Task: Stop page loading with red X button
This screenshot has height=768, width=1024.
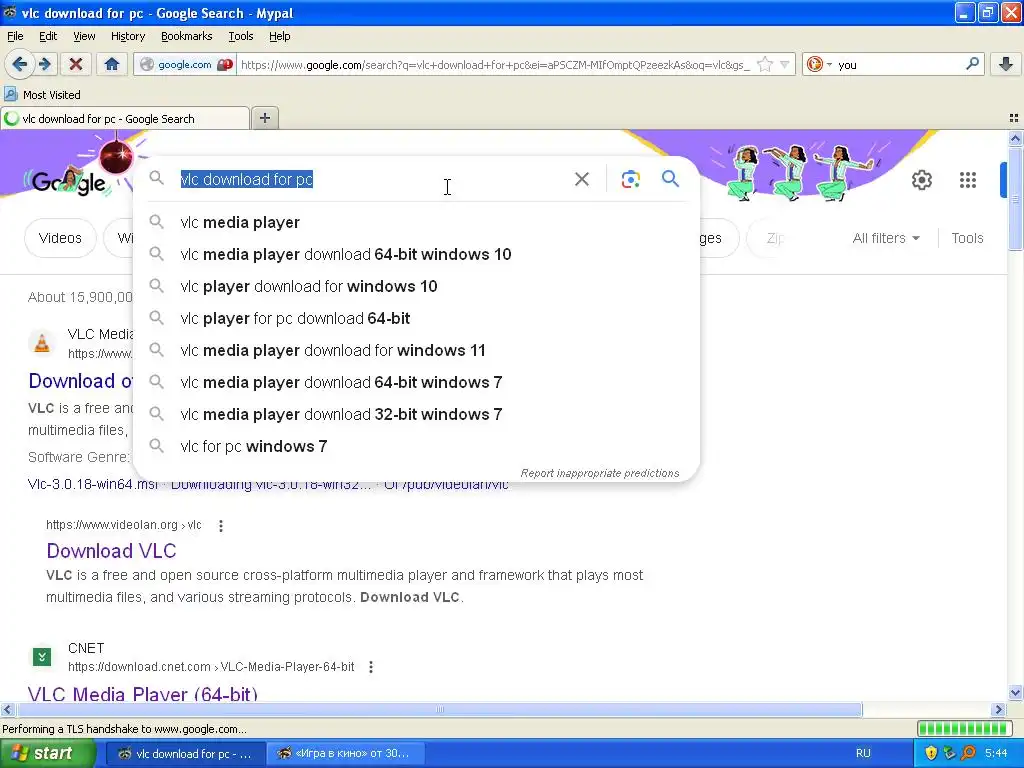Action: (76, 64)
